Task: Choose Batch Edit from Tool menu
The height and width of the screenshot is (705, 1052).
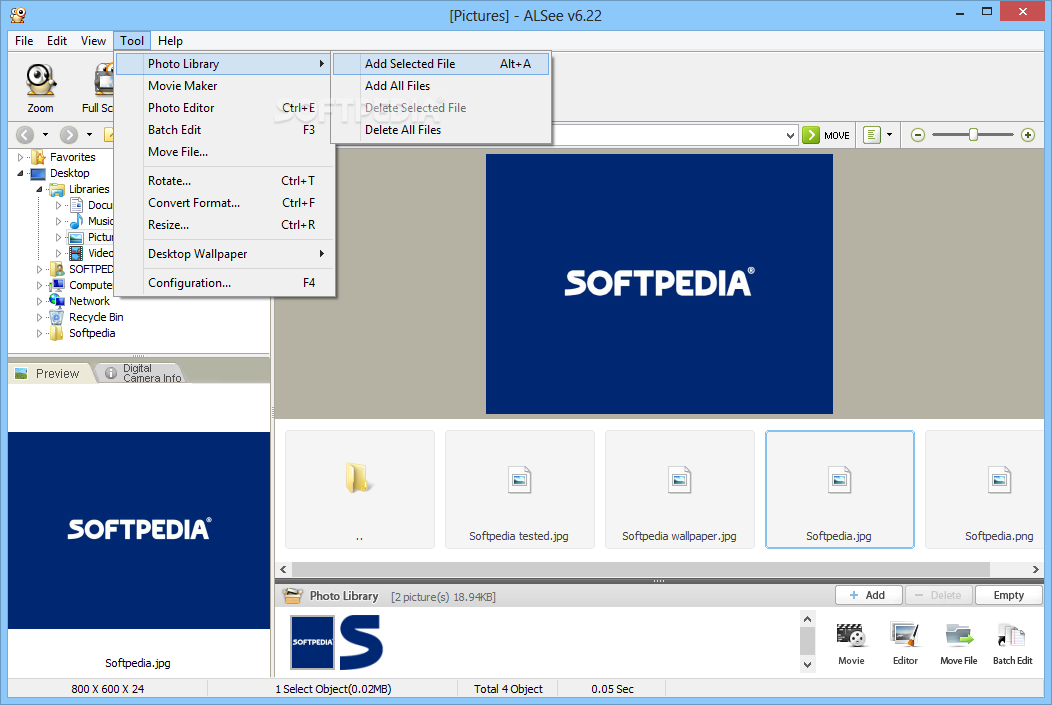Action: pyautogui.click(x=224, y=130)
